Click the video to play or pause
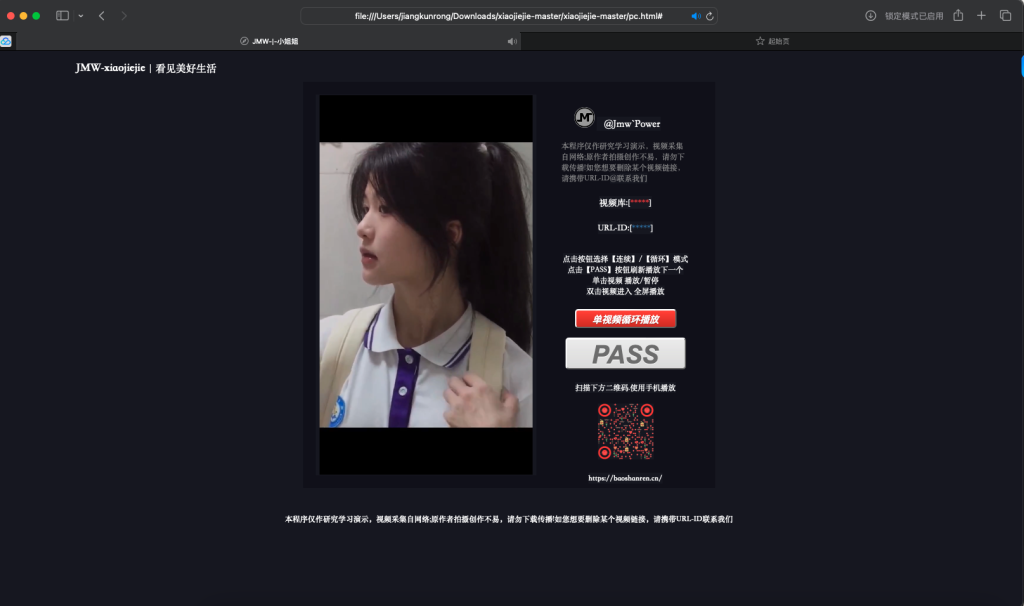The image size is (1024, 606). tap(426, 285)
